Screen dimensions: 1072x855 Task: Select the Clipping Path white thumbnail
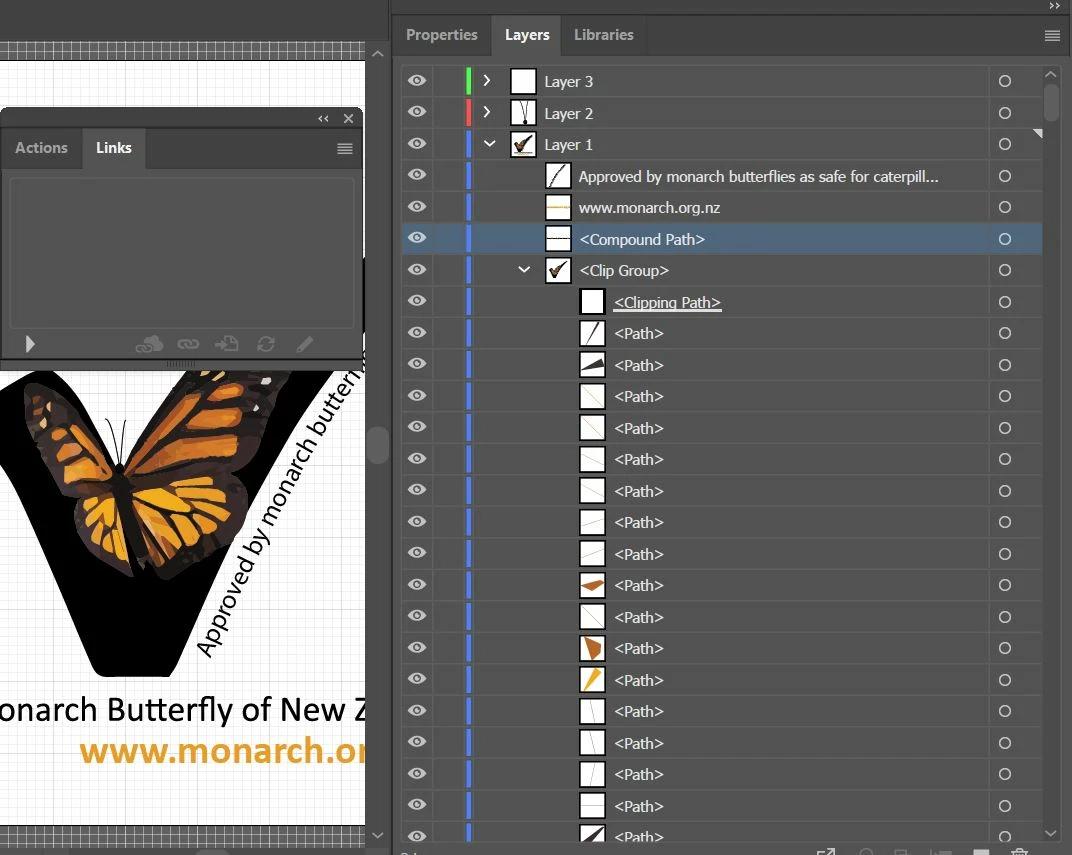(x=592, y=302)
